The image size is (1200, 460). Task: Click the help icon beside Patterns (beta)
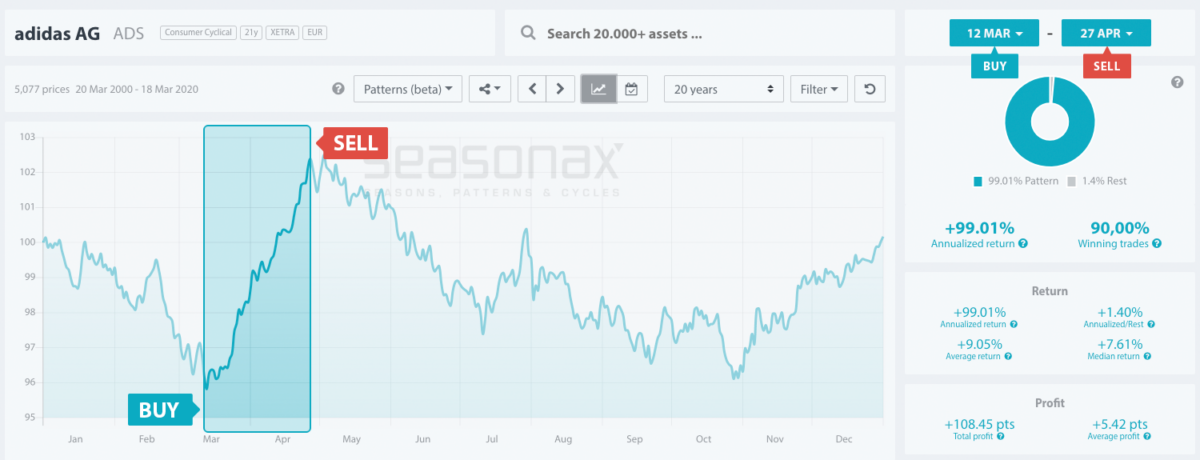(x=338, y=89)
